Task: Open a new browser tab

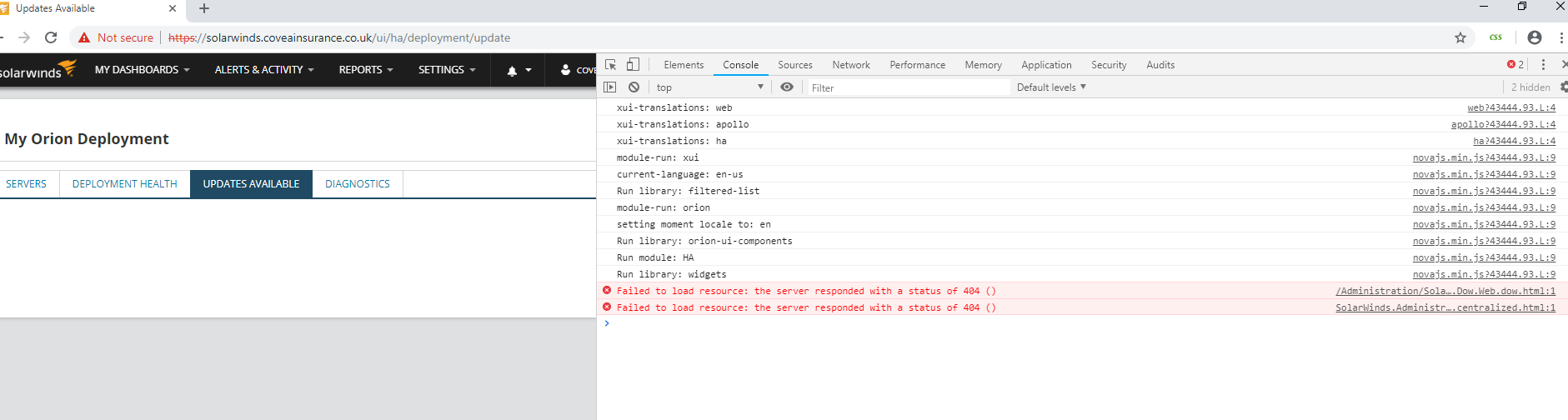Action: (x=204, y=8)
